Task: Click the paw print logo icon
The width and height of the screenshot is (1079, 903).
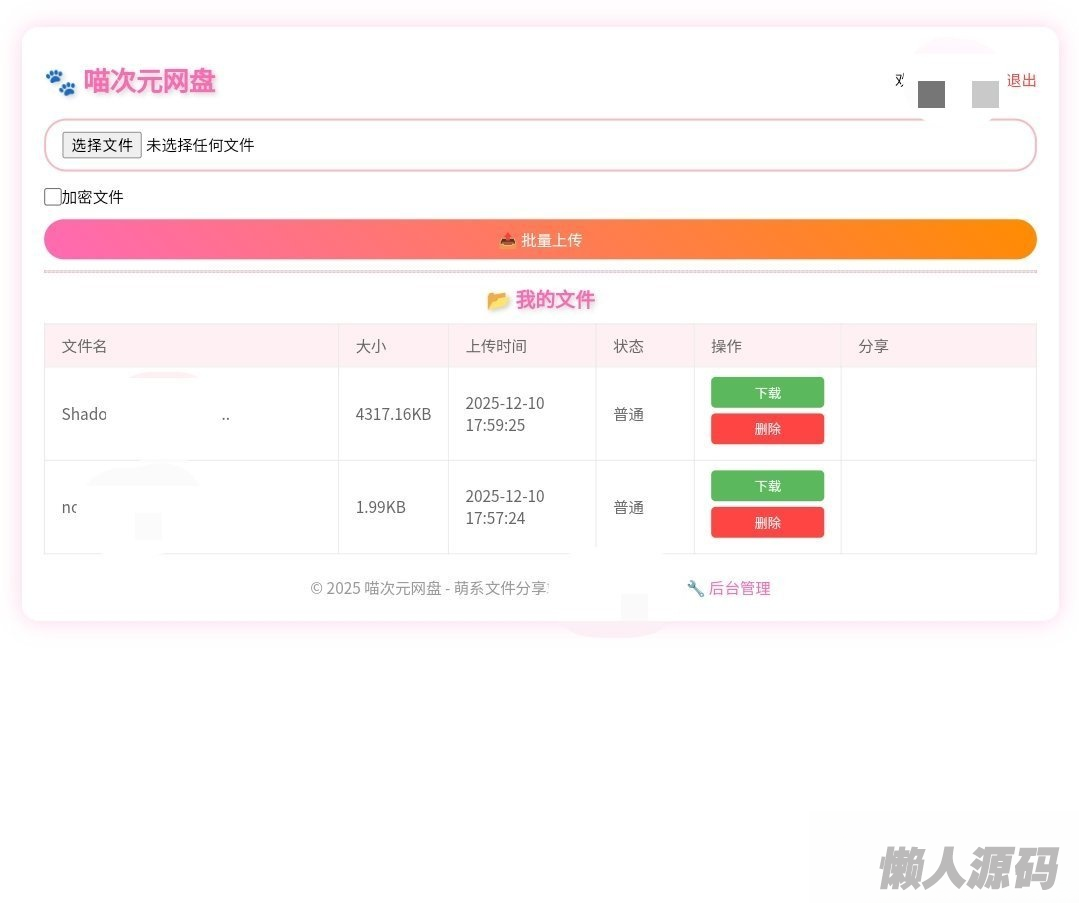Action: tap(60, 82)
